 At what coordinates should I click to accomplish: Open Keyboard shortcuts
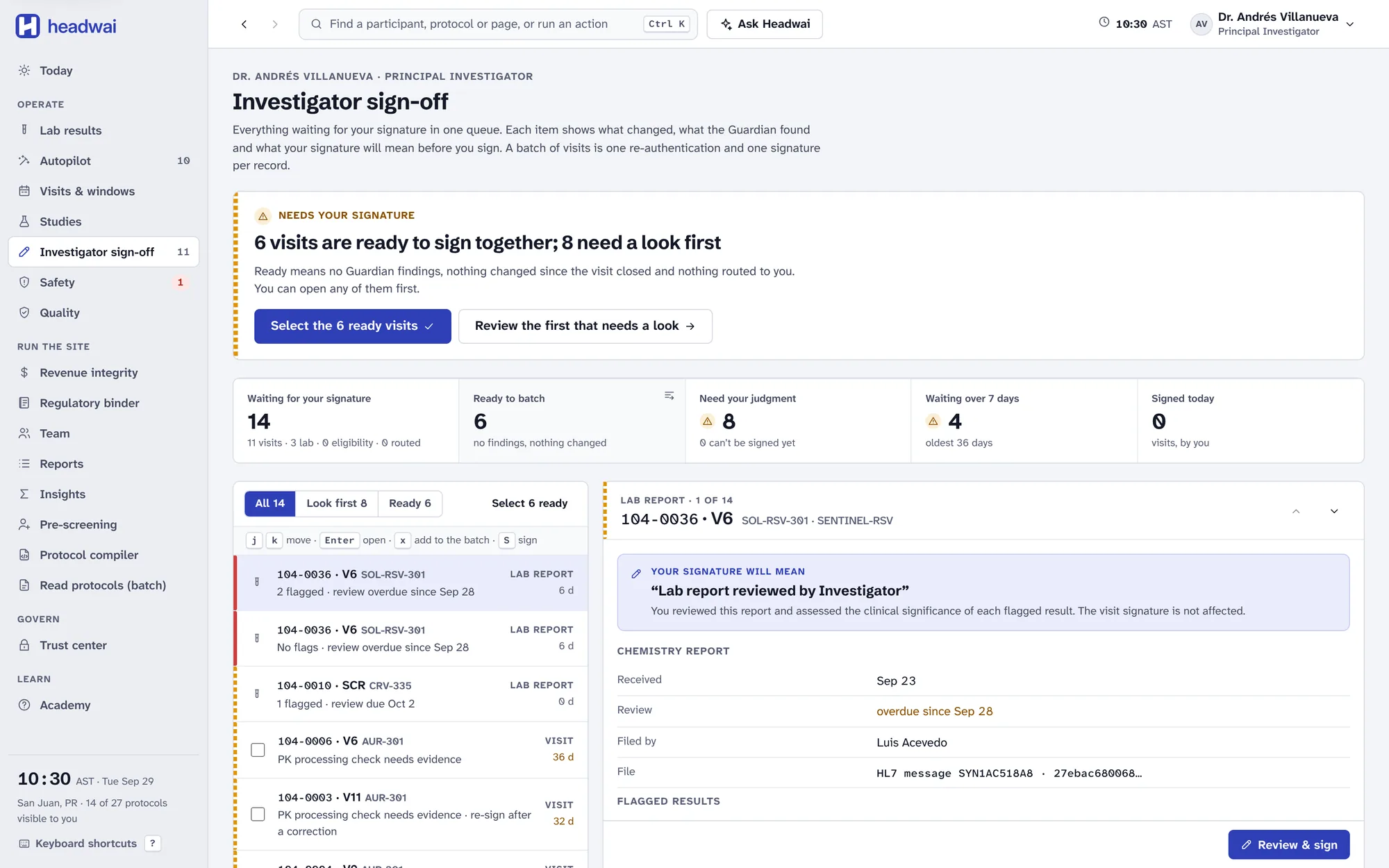pos(89,844)
